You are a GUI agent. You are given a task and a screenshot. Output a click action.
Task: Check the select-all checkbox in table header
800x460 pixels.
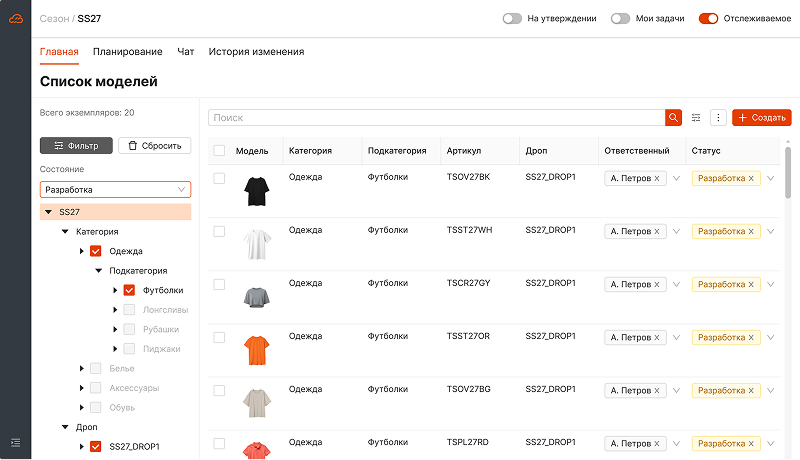click(x=219, y=150)
